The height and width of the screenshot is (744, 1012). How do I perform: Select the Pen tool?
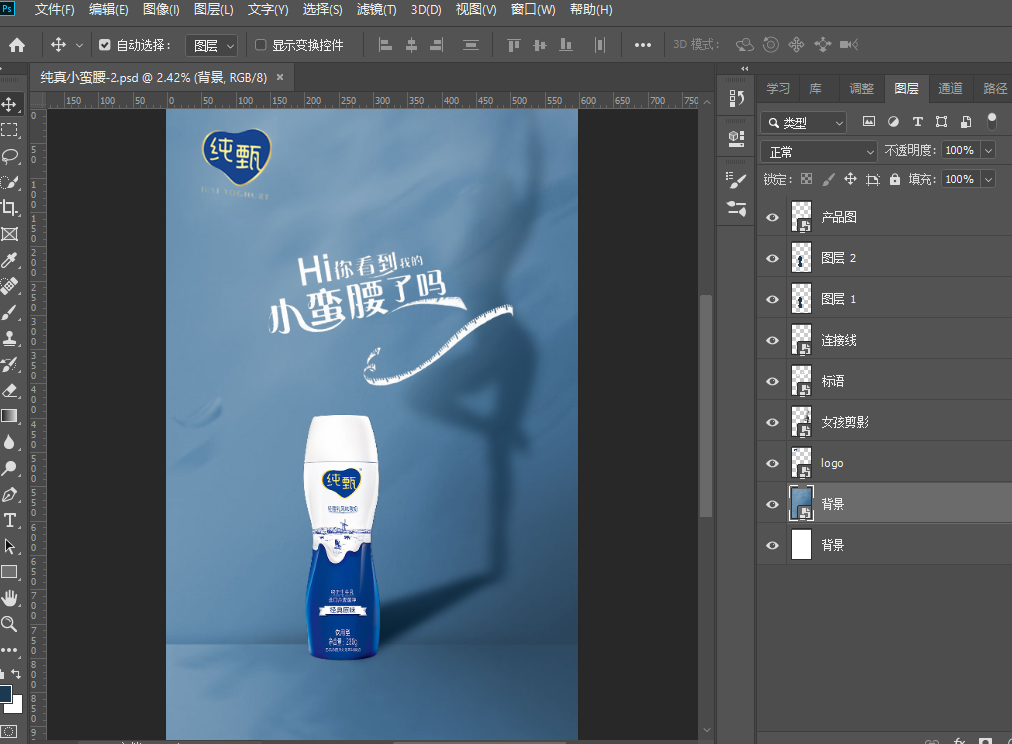10,494
